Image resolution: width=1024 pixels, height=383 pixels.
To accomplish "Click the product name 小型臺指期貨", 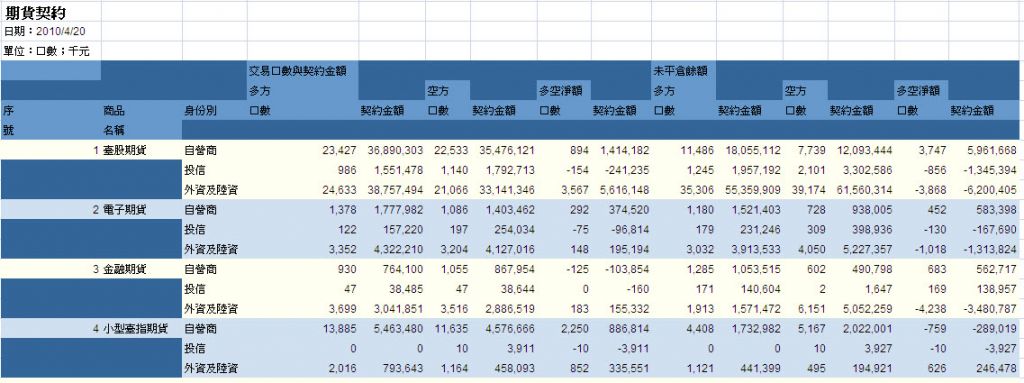I will coord(135,329).
